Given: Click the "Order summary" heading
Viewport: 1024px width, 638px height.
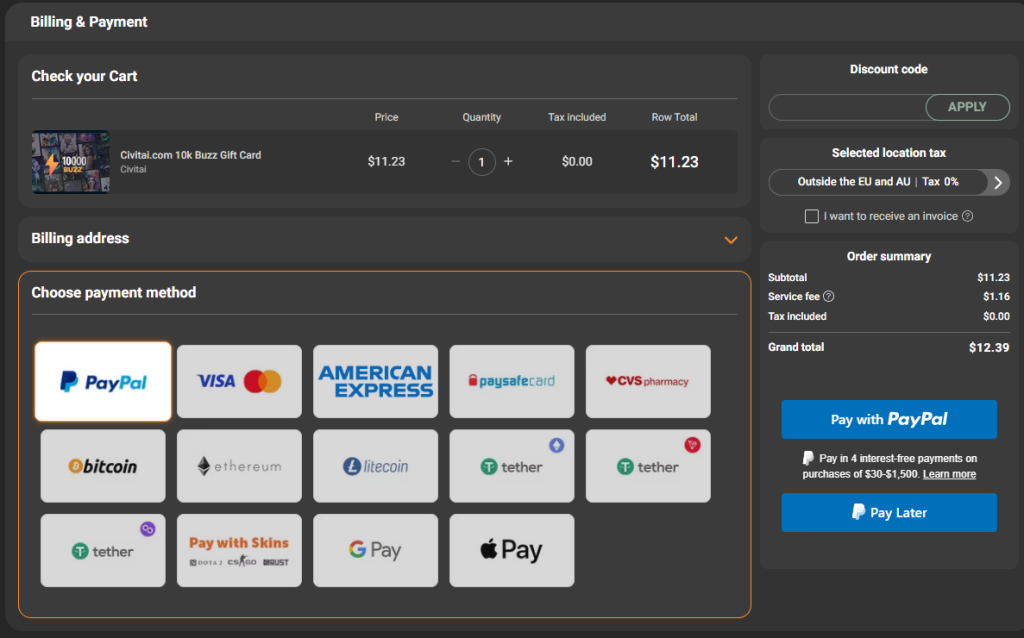Looking at the screenshot, I should [x=889, y=257].
